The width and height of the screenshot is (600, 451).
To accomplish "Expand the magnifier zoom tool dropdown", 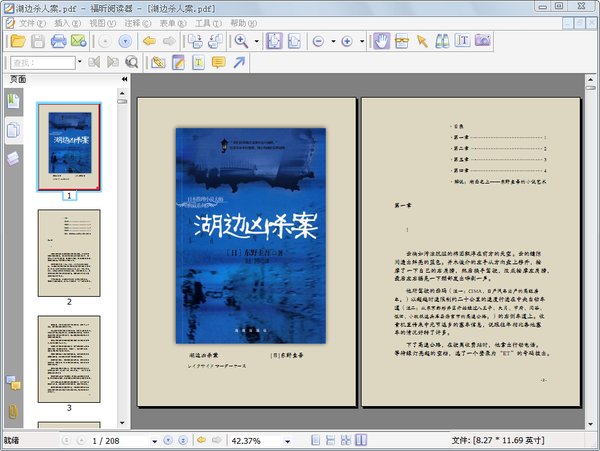I will pos(256,41).
